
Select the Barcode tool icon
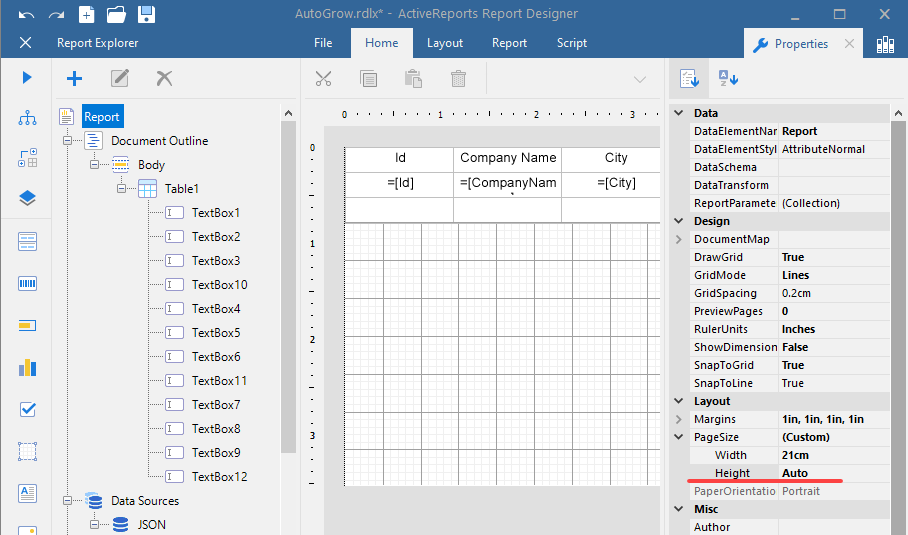point(27,283)
